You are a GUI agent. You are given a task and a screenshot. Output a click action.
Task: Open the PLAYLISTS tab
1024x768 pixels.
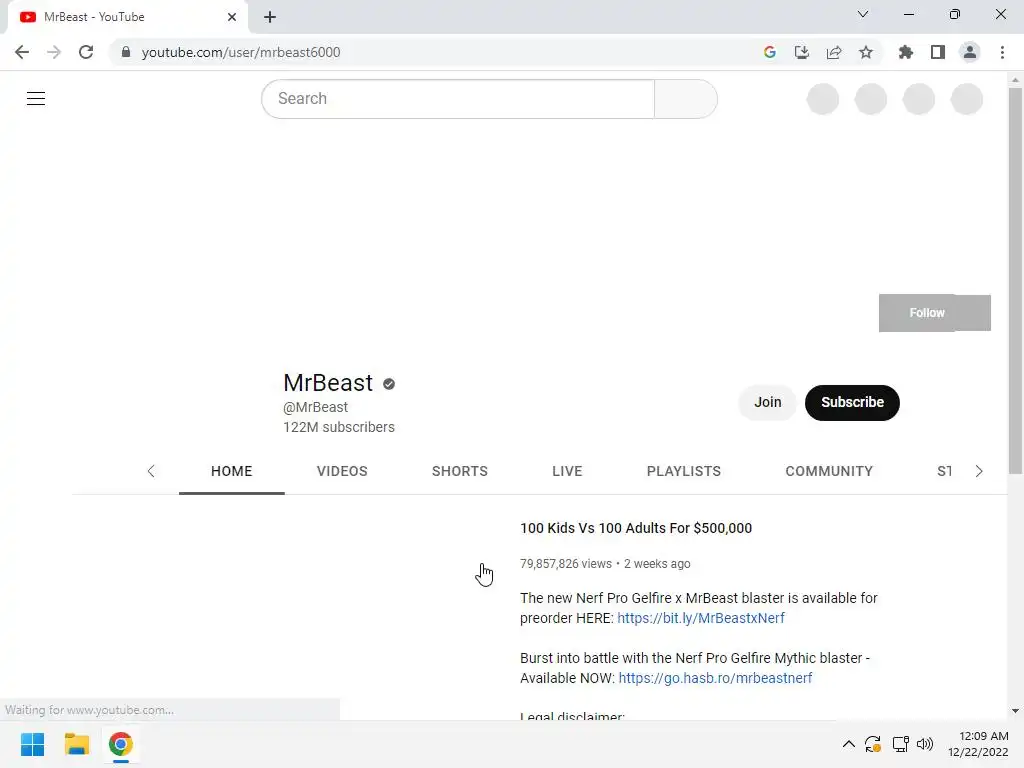click(x=684, y=472)
